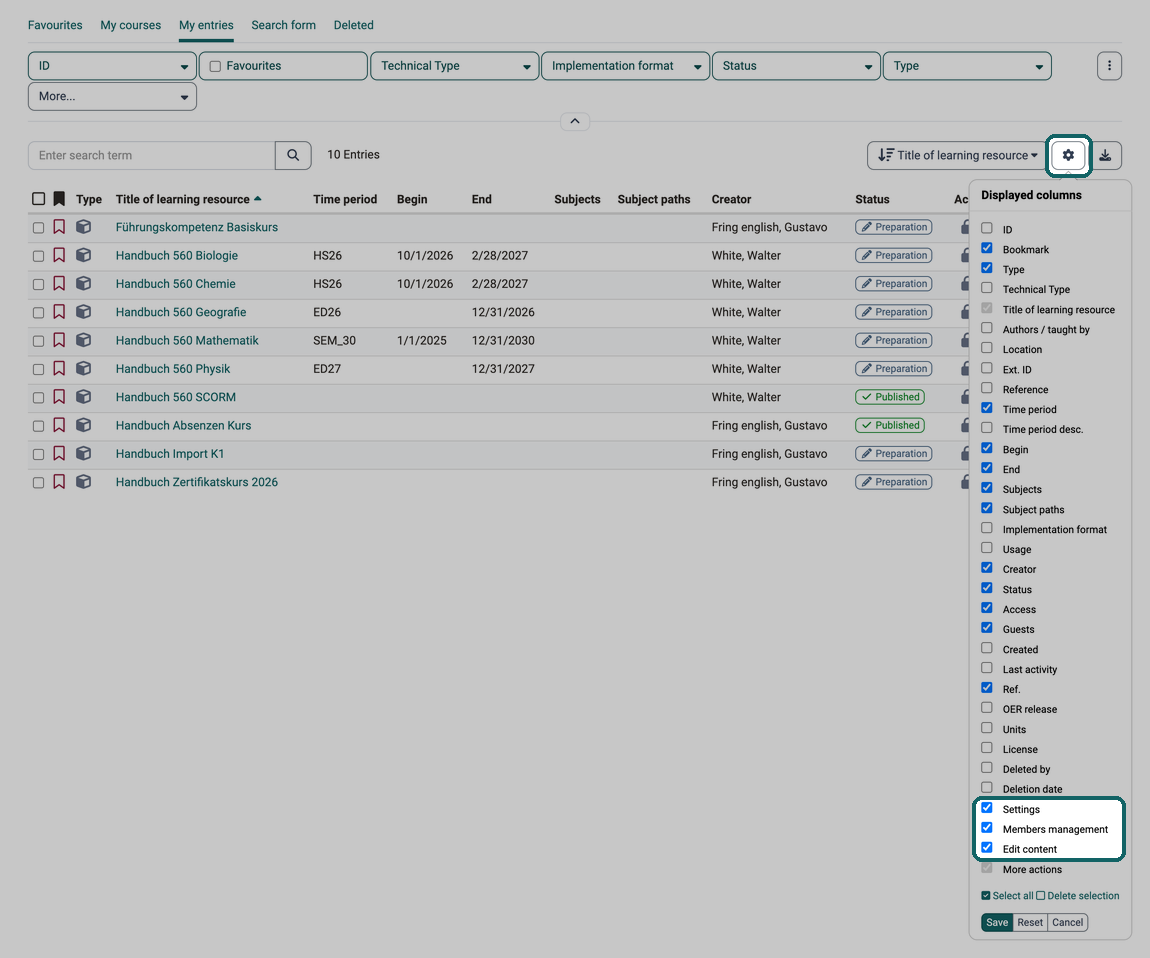Open the Search form tab
This screenshot has width=1150, height=958.
click(284, 25)
